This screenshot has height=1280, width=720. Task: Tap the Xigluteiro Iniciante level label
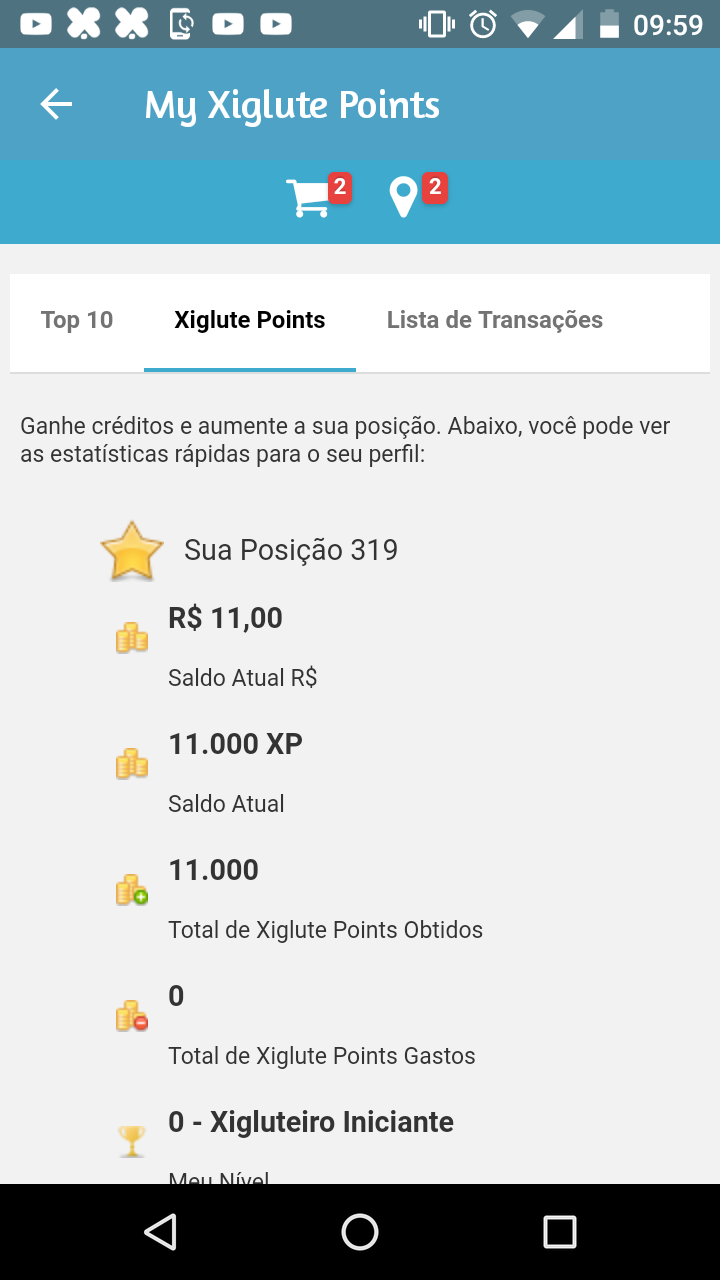[311, 1122]
